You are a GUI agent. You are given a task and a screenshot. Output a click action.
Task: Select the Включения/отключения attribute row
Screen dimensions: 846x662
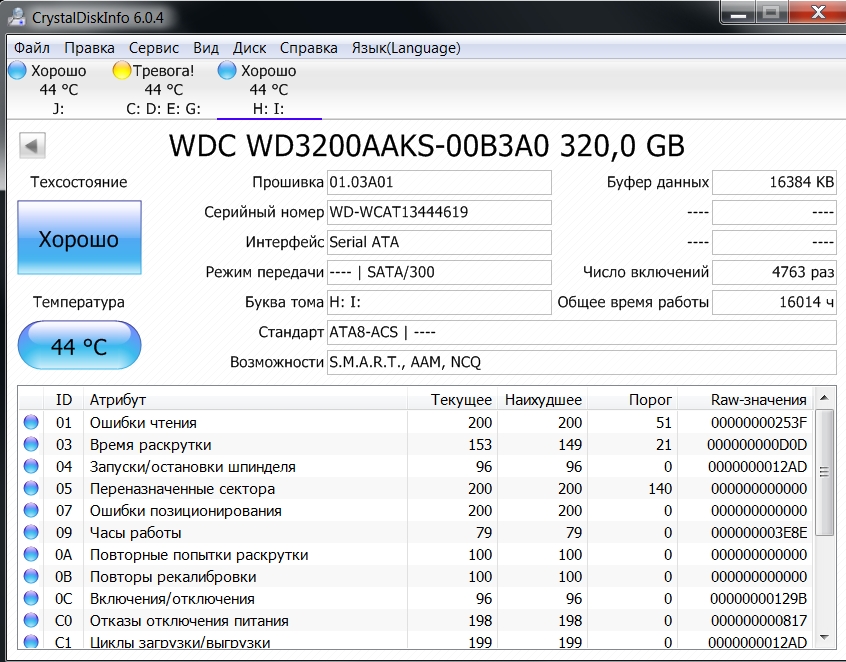417,599
